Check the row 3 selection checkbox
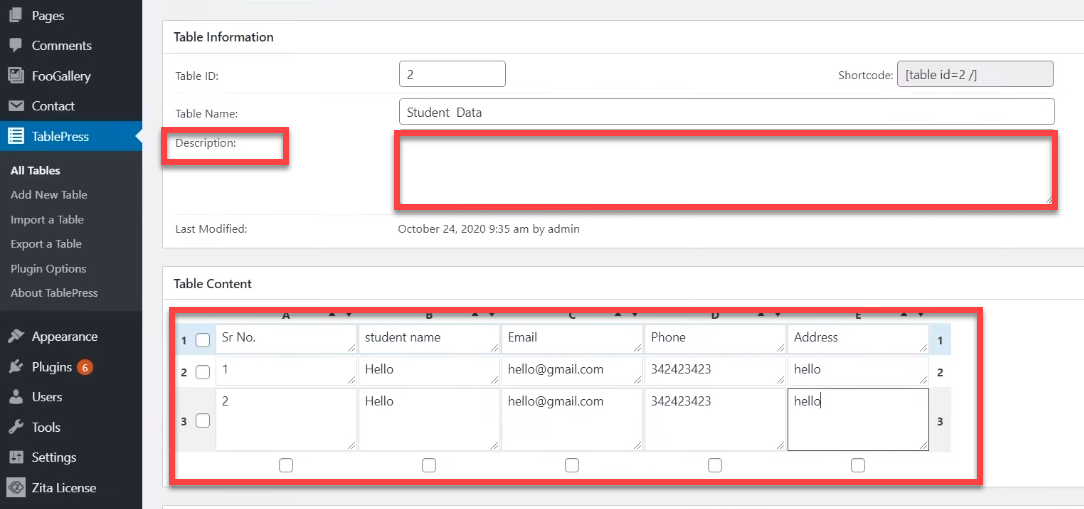This screenshot has height=509, width=1084. pyautogui.click(x=203, y=420)
